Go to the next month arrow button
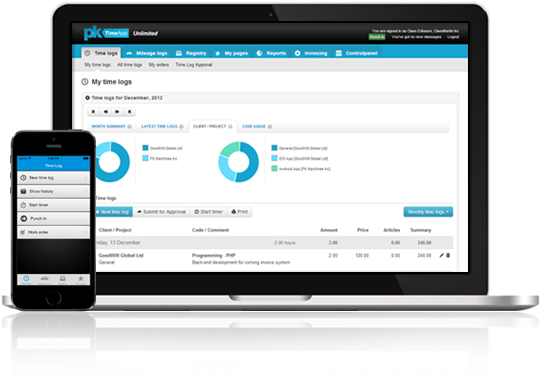This screenshot has width=540, height=378. (x=117, y=112)
